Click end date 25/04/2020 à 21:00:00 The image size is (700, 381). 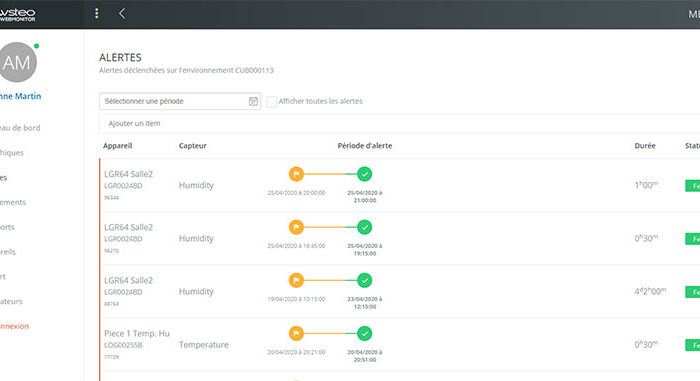coord(365,197)
